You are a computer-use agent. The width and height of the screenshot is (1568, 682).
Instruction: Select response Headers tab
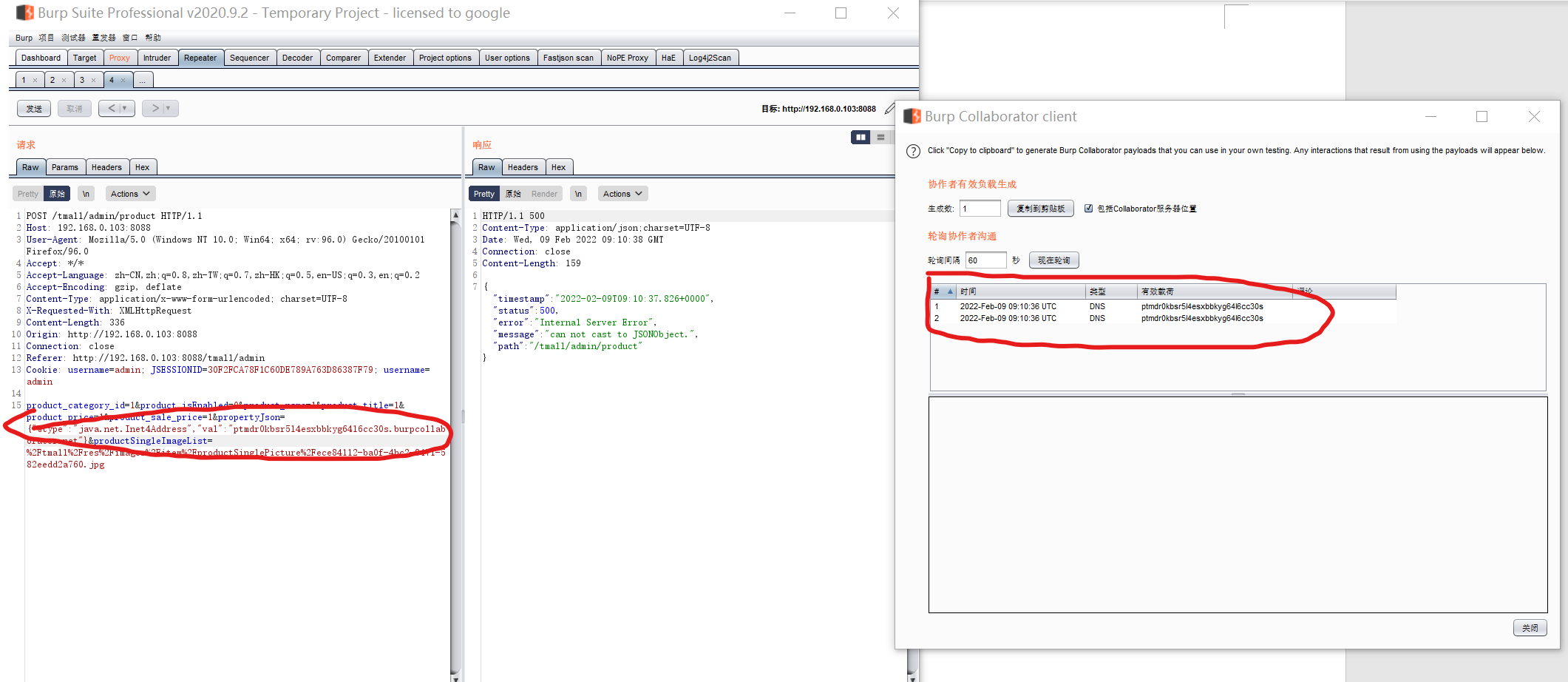click(x=523, y=167)
